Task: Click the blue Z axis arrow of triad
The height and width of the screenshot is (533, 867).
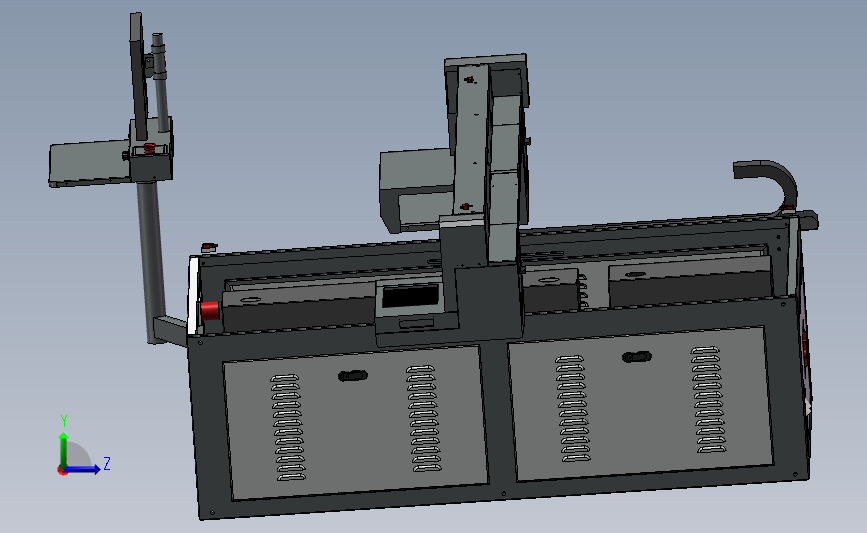Action: 82,469
